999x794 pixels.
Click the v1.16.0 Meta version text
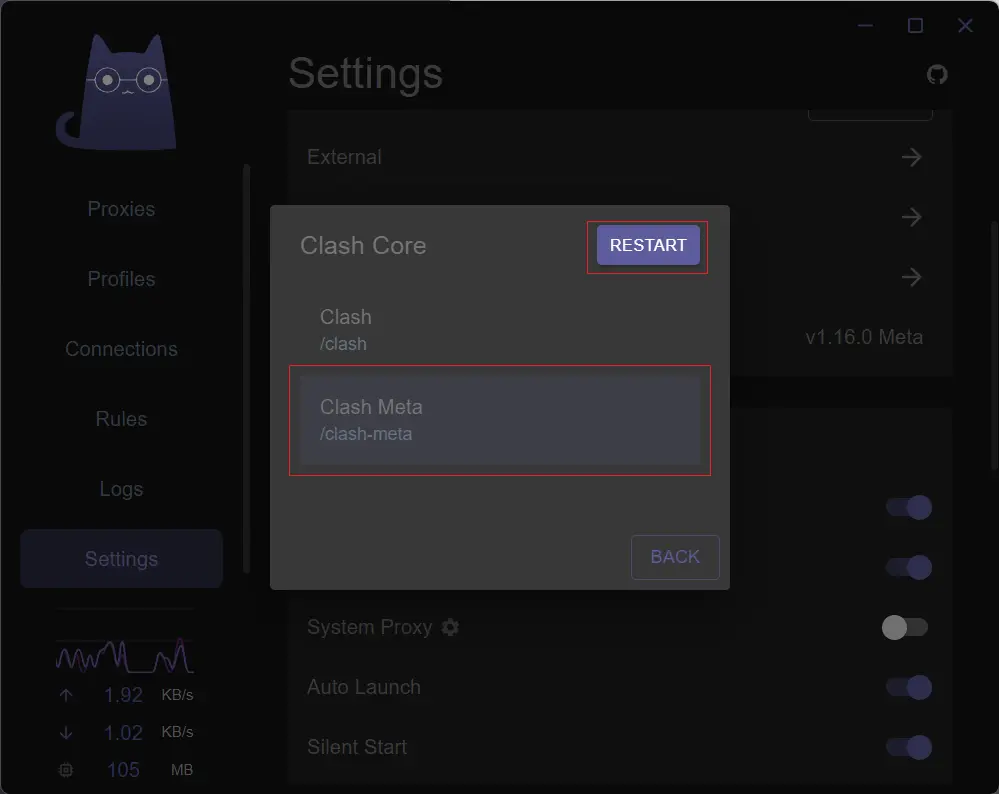pos(864,336)
